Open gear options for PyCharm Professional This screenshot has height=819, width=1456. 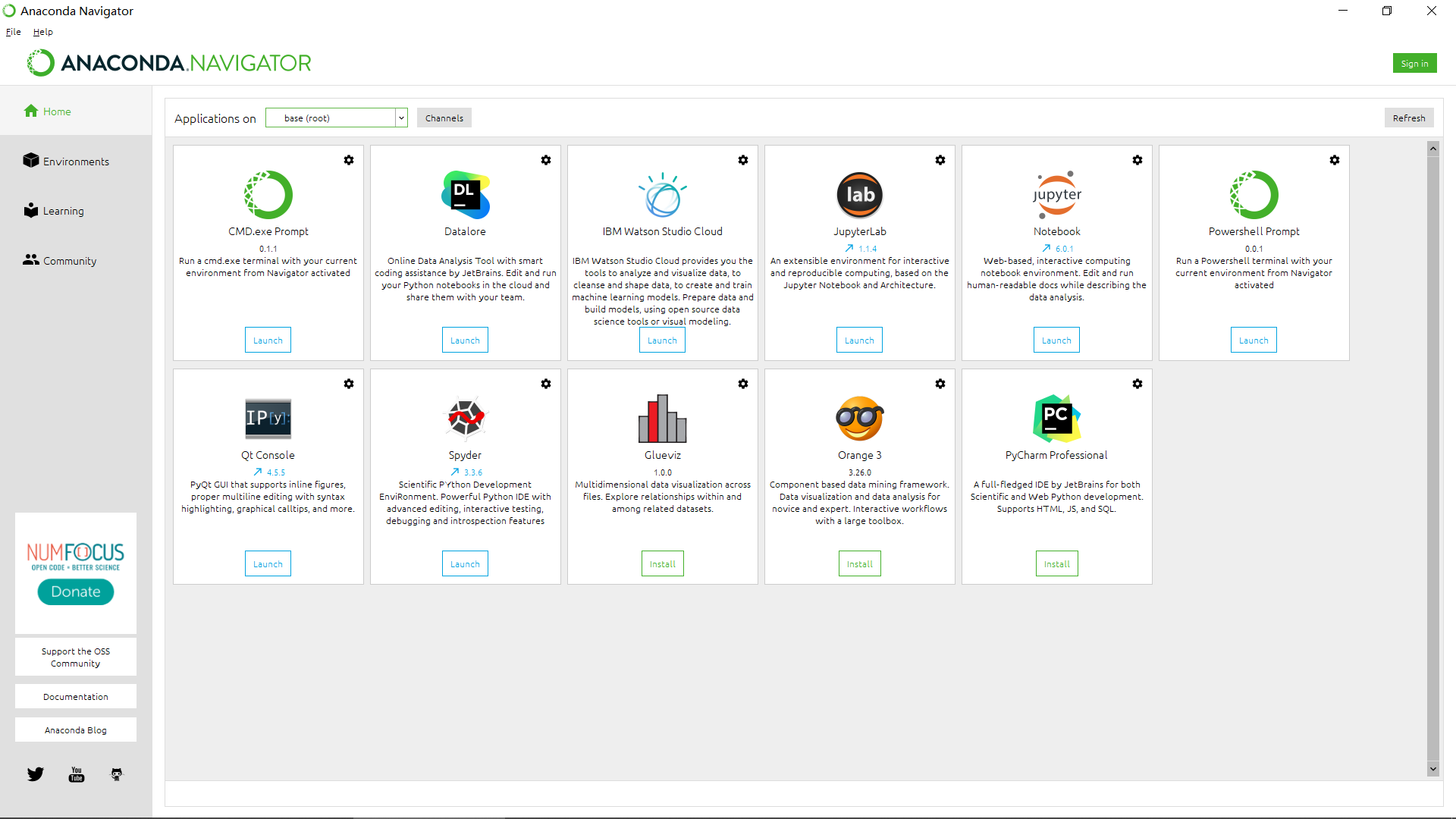tap(1137, 384)
